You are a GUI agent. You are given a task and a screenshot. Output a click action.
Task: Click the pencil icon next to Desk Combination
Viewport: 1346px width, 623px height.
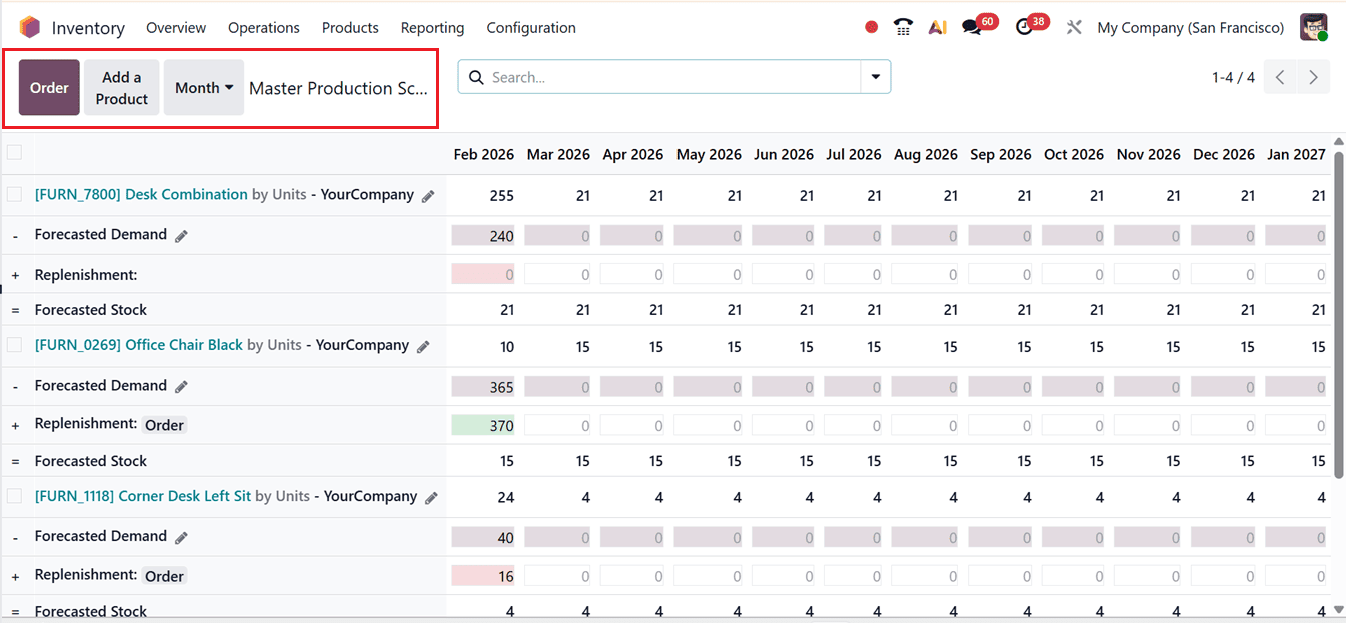tap(429, 195)
